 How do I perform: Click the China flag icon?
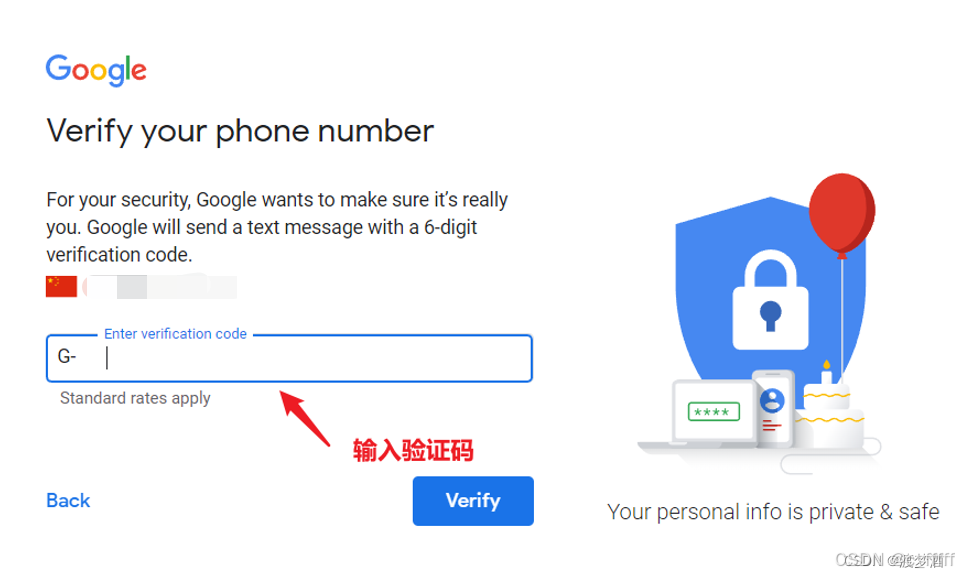tap(61, 286)
